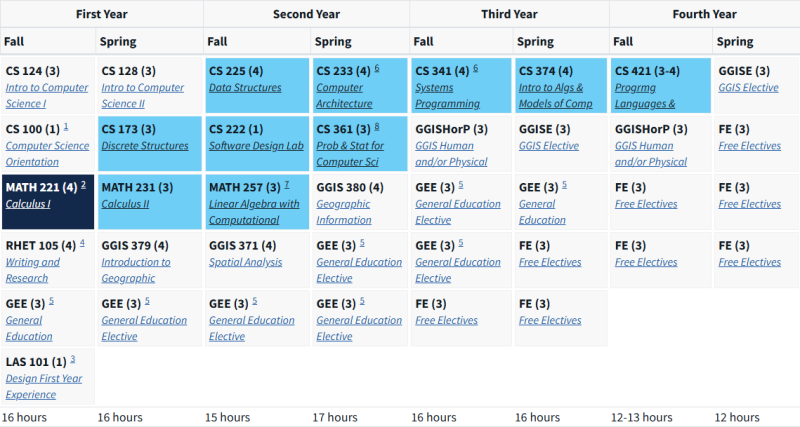Select the 12-13 hours total for Fourth Year Fall
The height and width of the screenshot is (427, 800).
pos(642,417)
